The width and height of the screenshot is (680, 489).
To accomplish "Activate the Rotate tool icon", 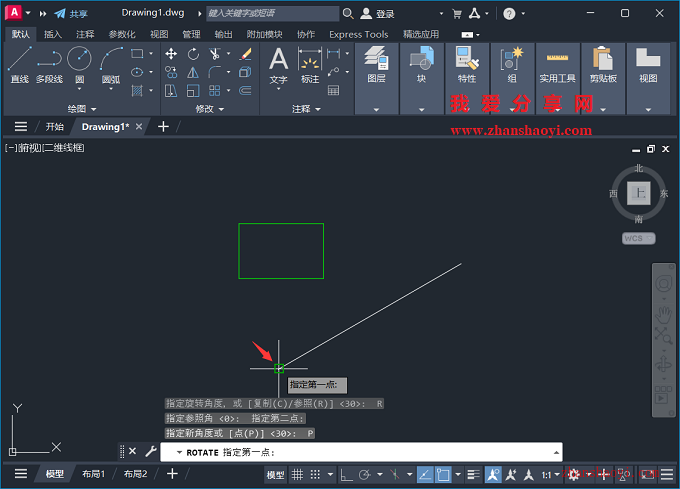I will 193,54.
